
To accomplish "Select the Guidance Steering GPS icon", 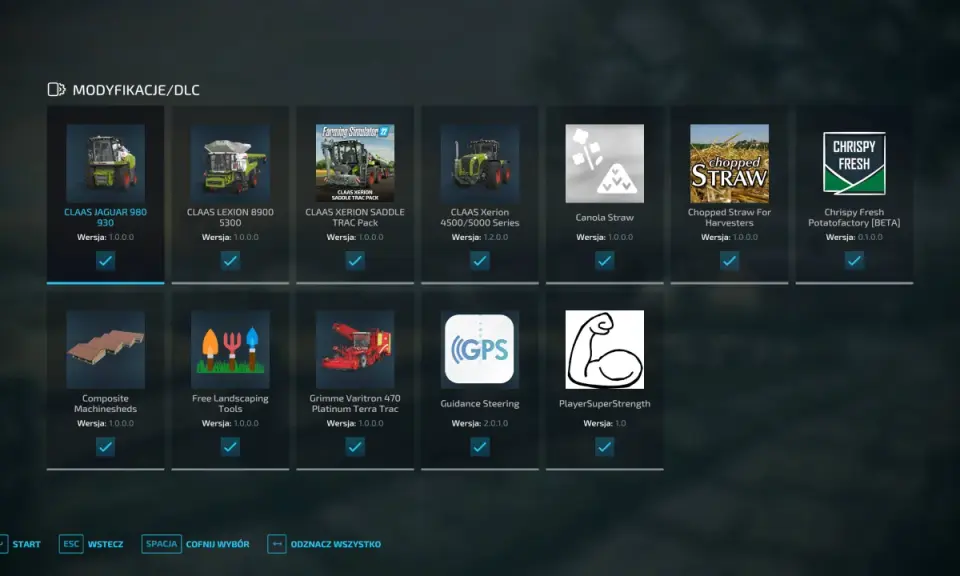I will pyautogui.click(x=480, y=350).
